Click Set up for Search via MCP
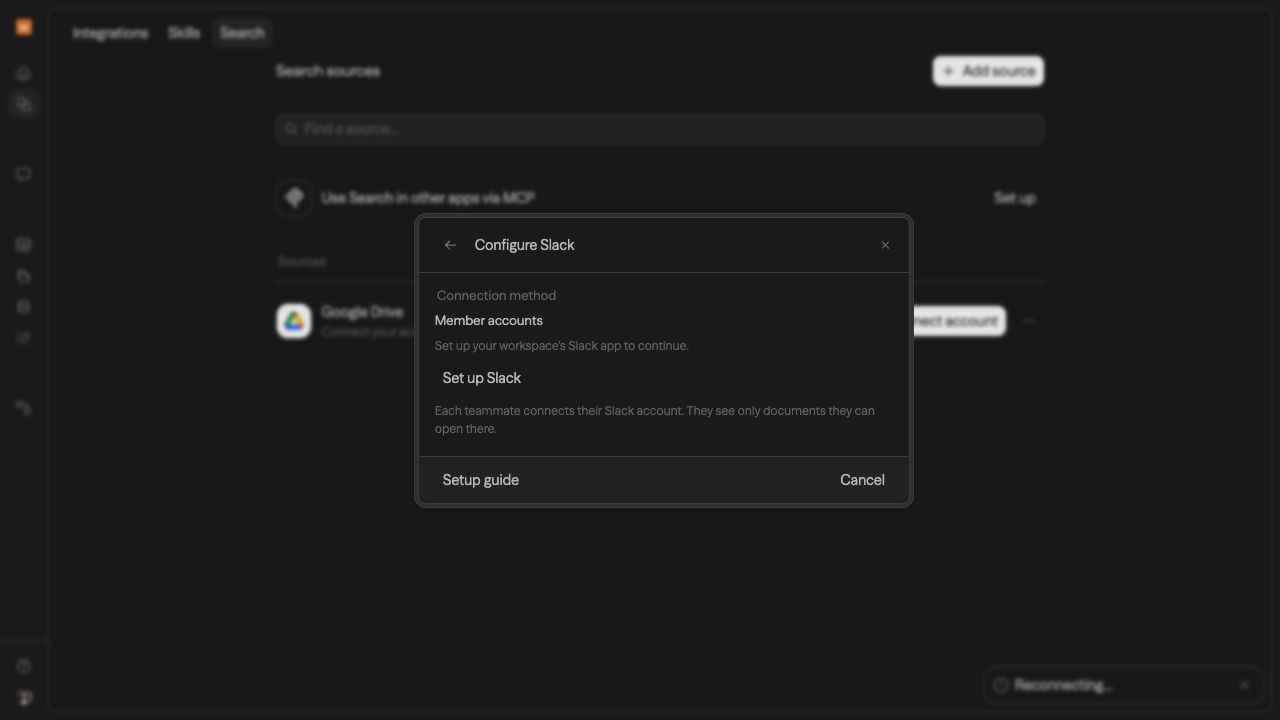Image resolution: width=1280 pixels, height=720 pixels. tap(1015, 198)
